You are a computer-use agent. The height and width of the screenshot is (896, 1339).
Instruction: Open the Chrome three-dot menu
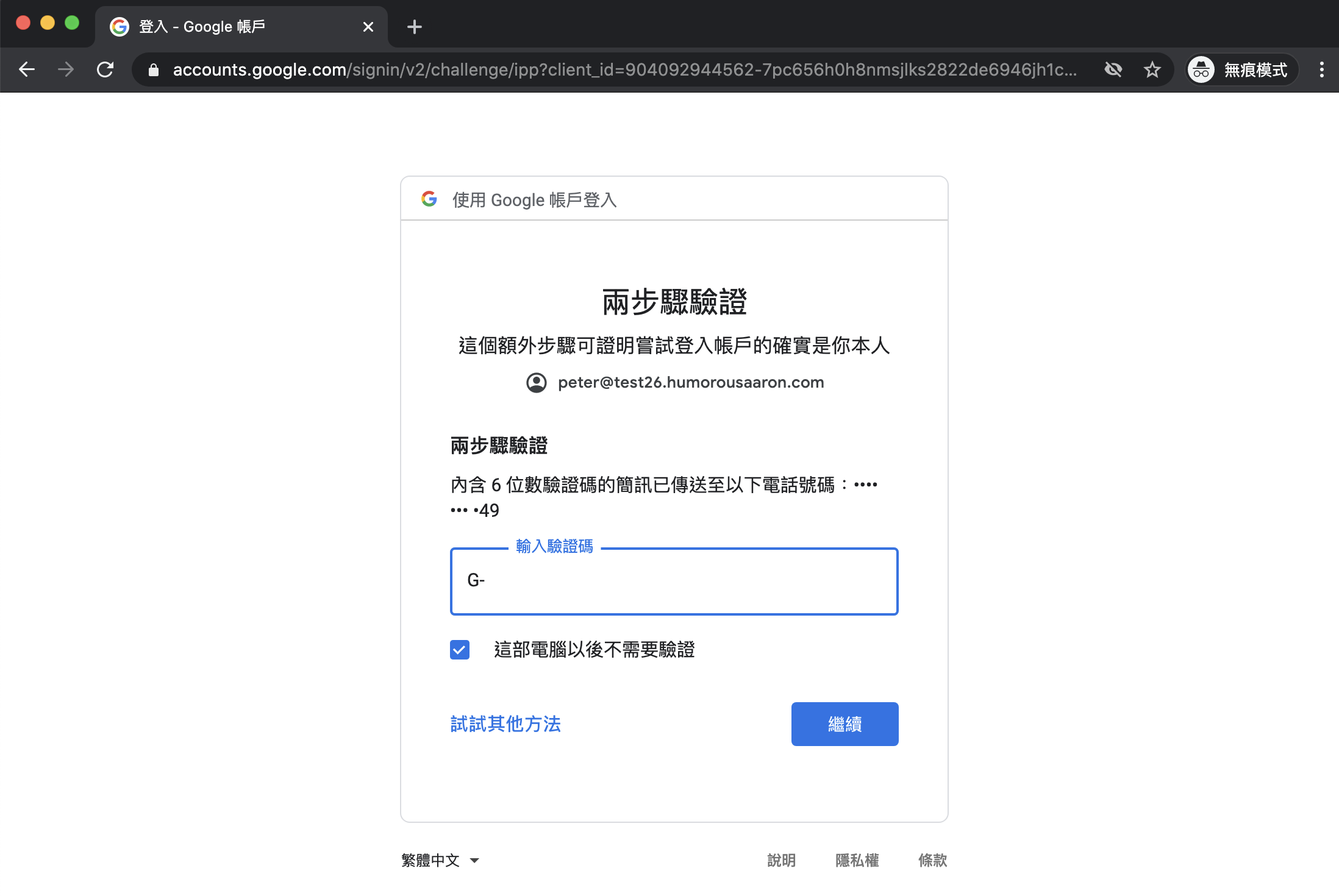click(1321, 69)
